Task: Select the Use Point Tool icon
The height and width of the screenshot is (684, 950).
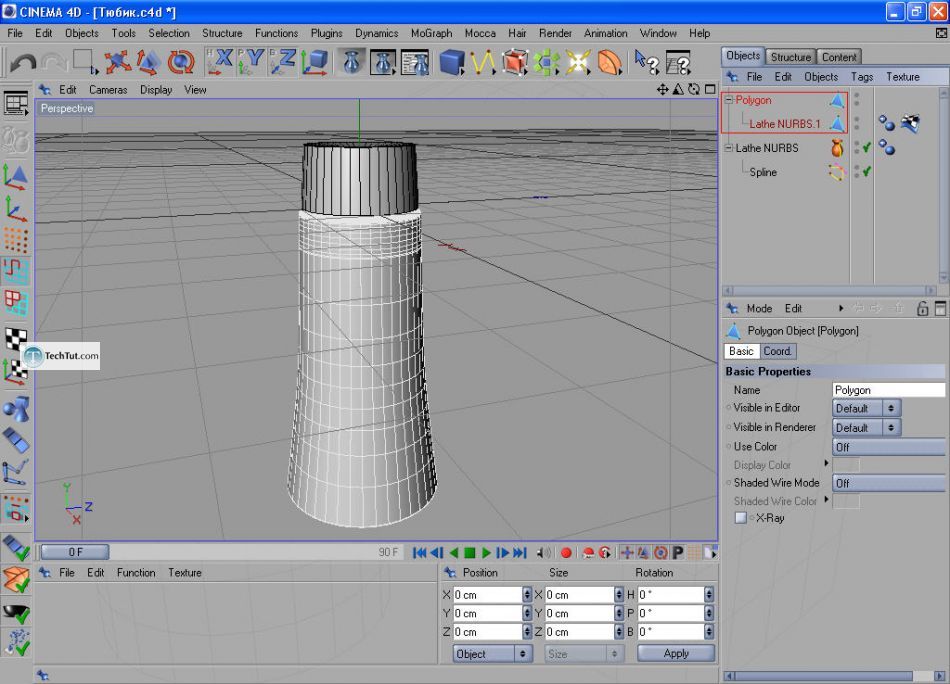Action: (x=16, y=240)
